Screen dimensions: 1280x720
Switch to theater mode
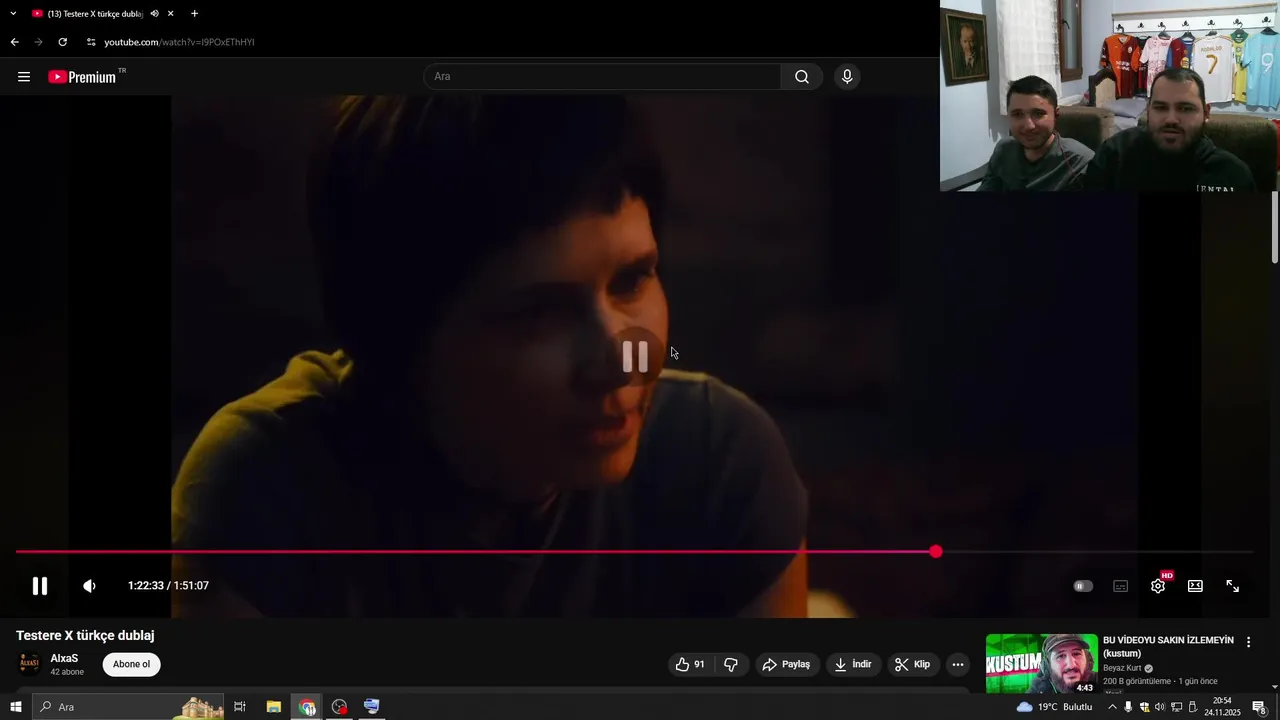[x=1195, y=586]
